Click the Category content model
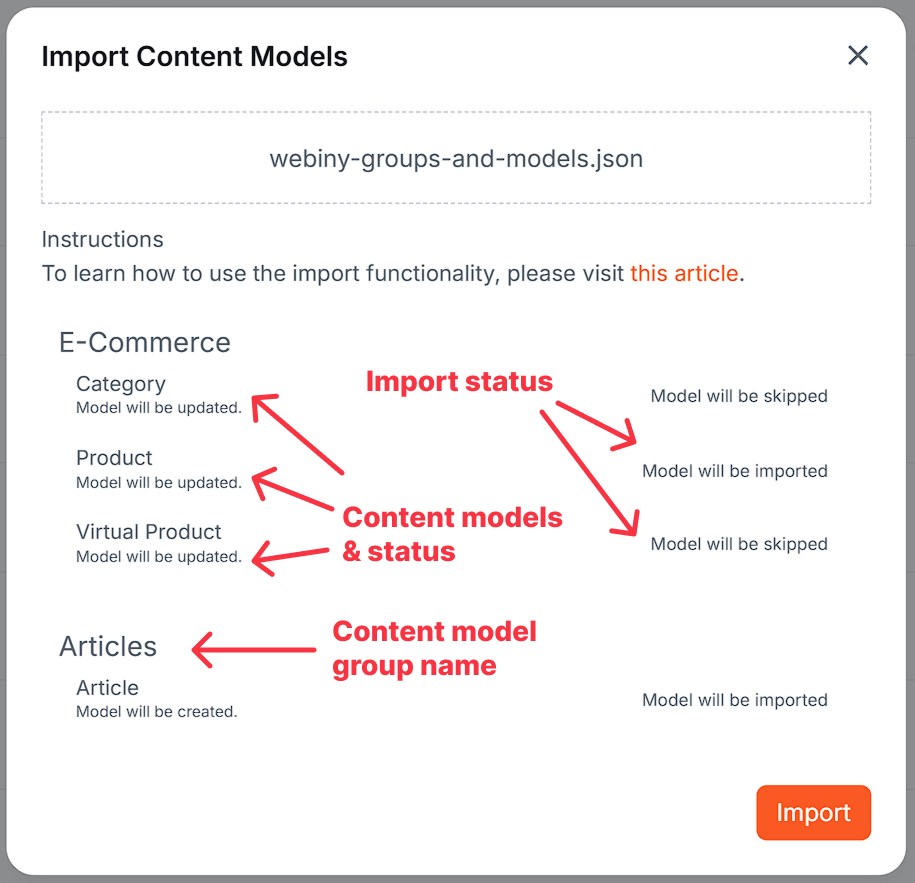 (x=120, y=384)
